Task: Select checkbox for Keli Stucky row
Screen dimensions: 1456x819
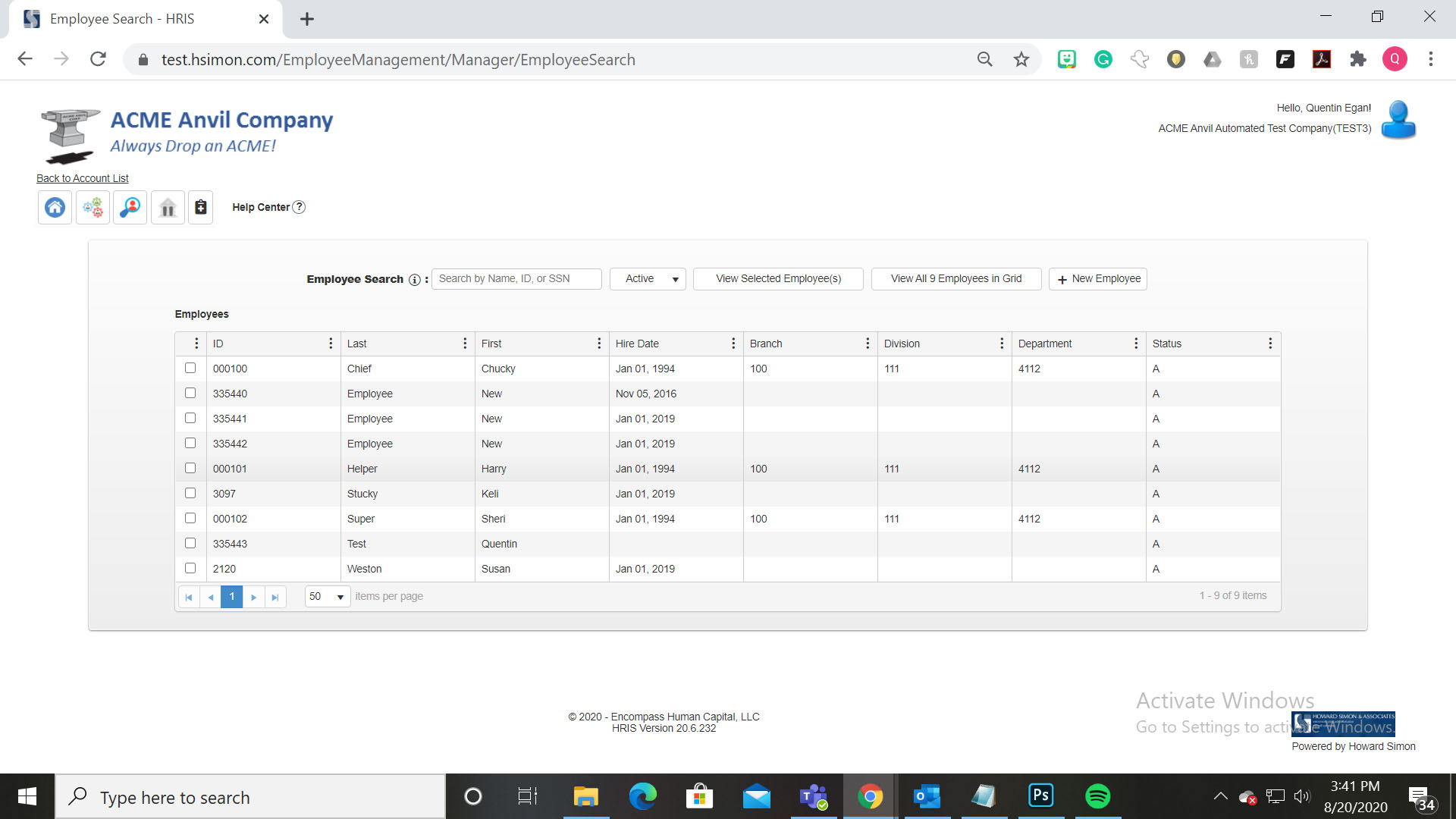Action: pos(190,493)
